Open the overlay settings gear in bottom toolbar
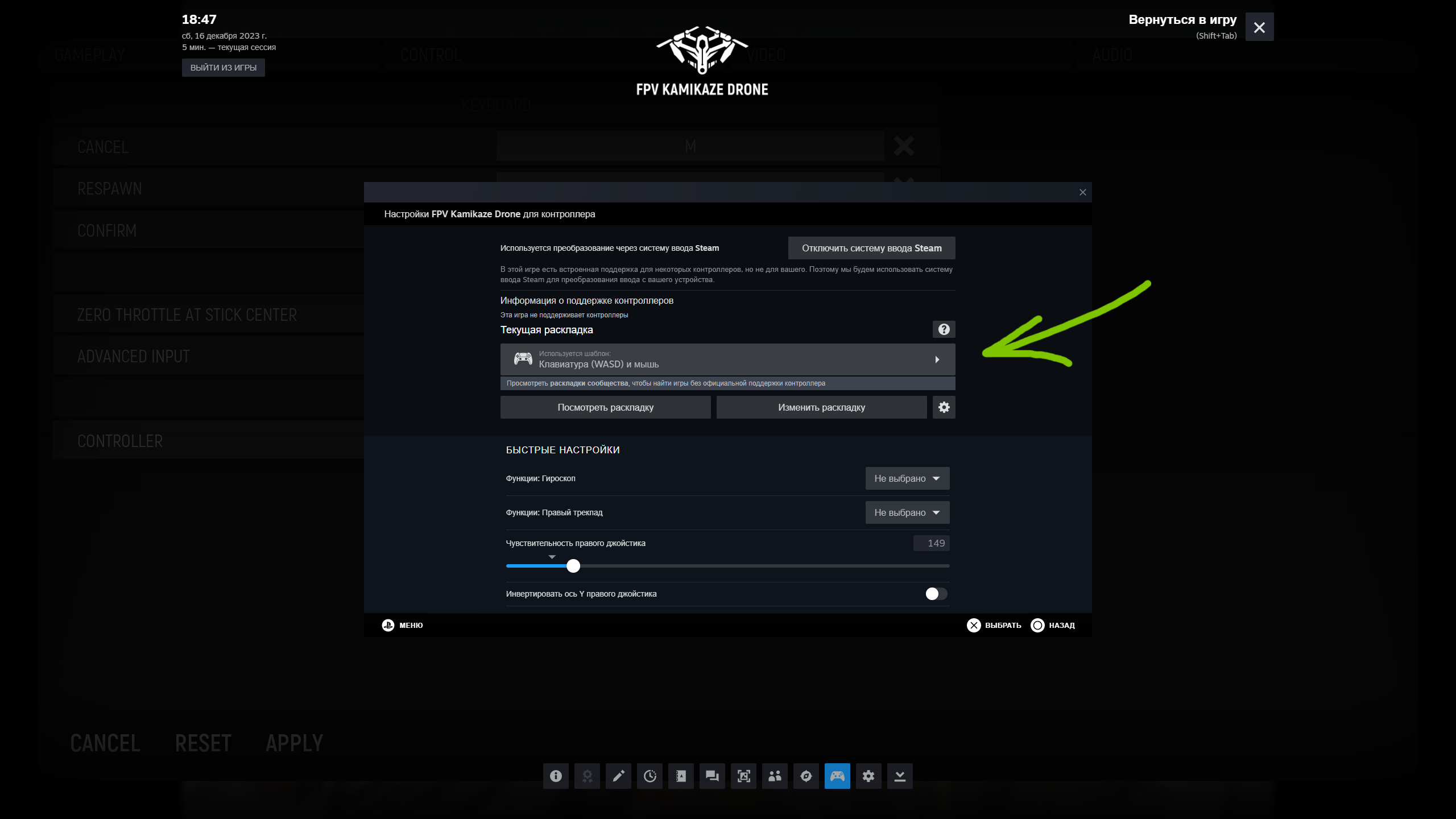Image resolution: width=1456 pixels, height=819 pixels. [x=868, y=776]
